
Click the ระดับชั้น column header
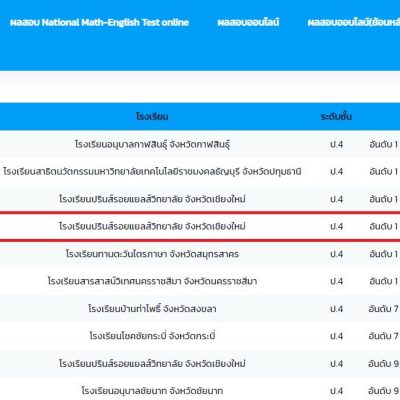[x=336, y=117]
